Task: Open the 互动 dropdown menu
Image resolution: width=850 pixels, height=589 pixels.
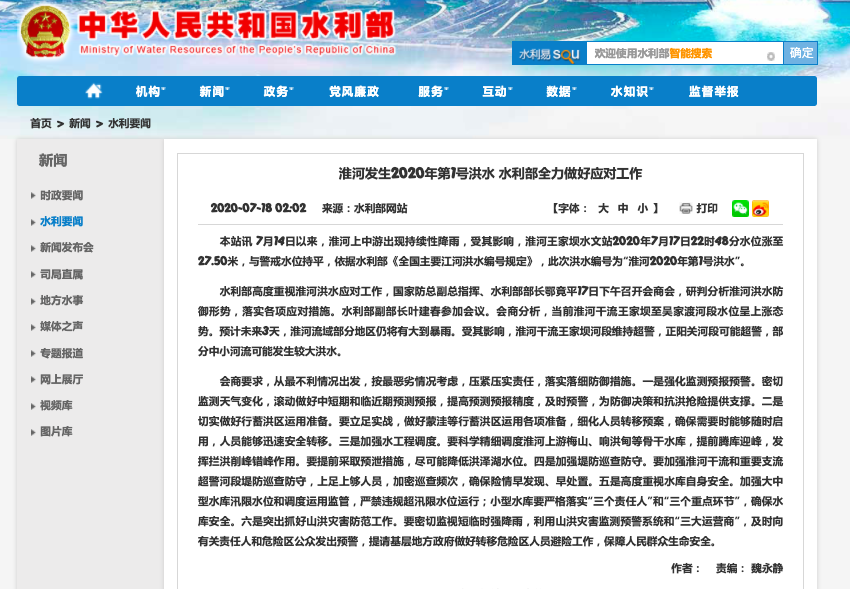Action: coord(497,92)
